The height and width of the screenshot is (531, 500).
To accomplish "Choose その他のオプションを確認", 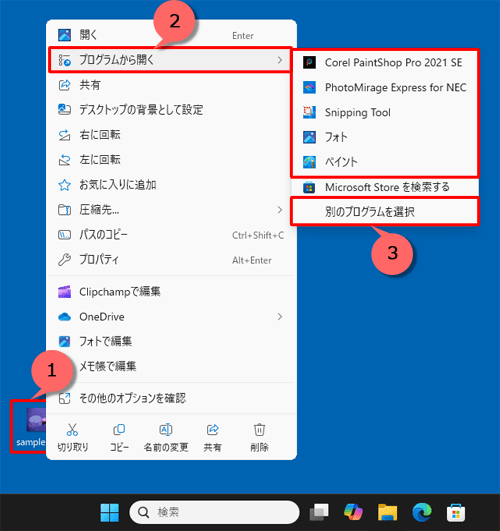I will coord(171,398).
